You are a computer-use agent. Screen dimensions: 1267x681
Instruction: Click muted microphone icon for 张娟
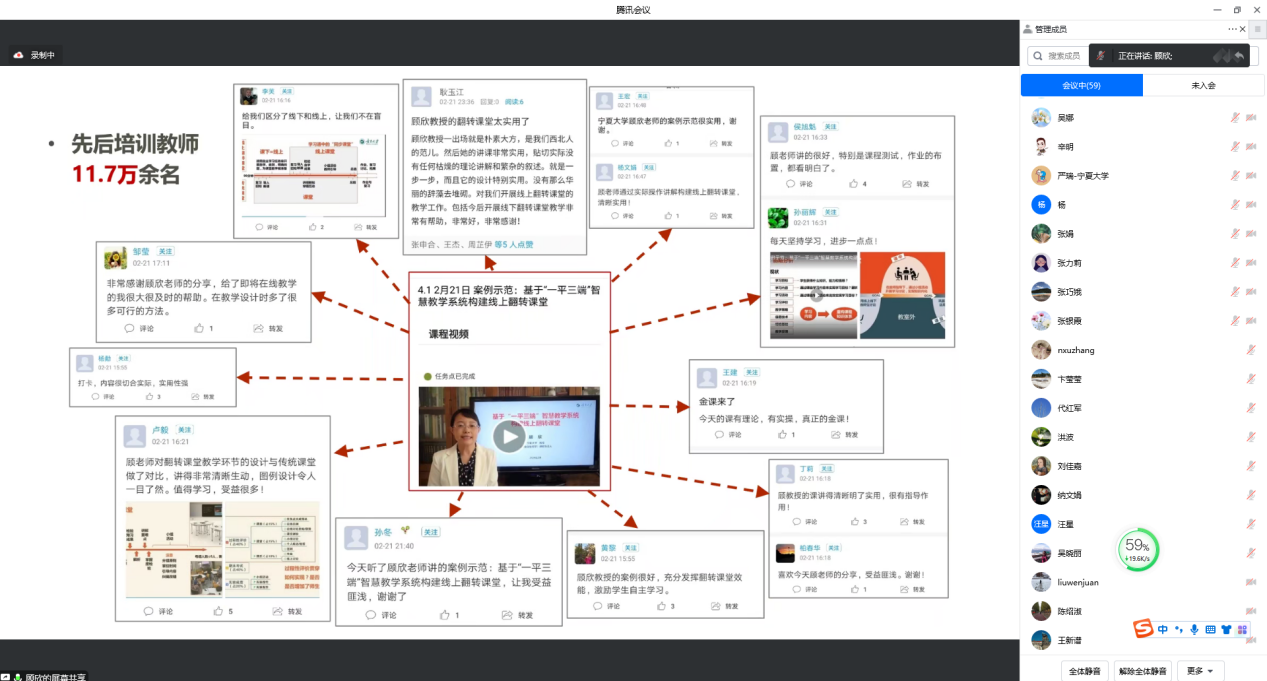(x=1235, y=234)
